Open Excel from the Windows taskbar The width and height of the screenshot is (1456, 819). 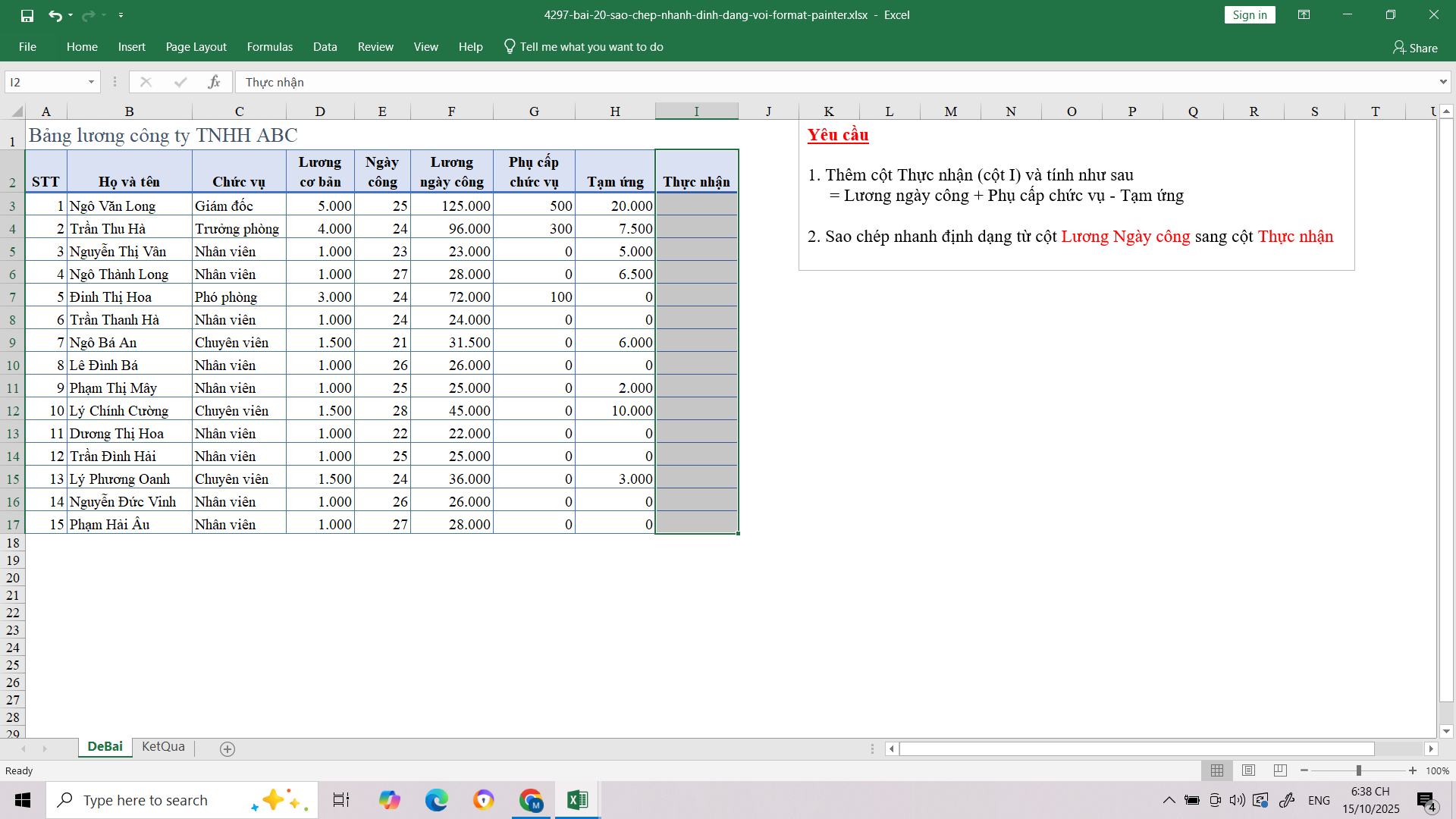click(x=577, y=800)
